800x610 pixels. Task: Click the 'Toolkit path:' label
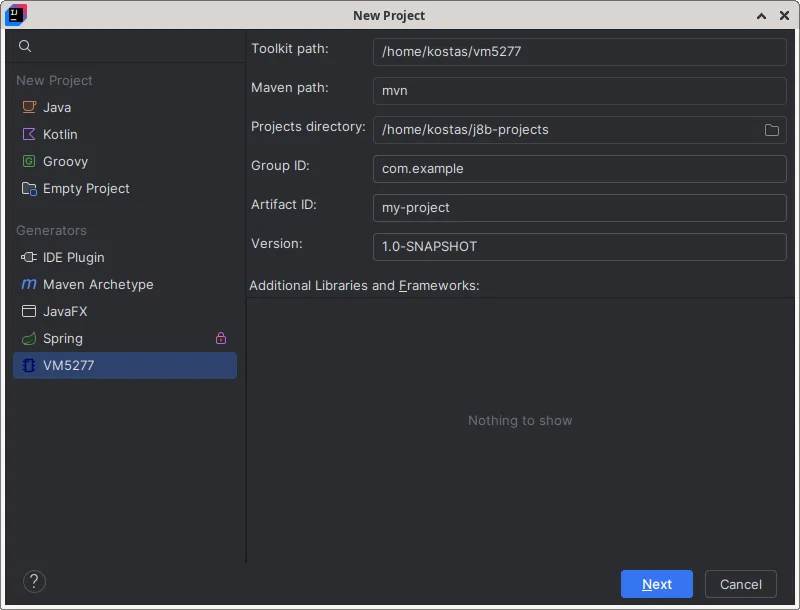coord(290,49)
